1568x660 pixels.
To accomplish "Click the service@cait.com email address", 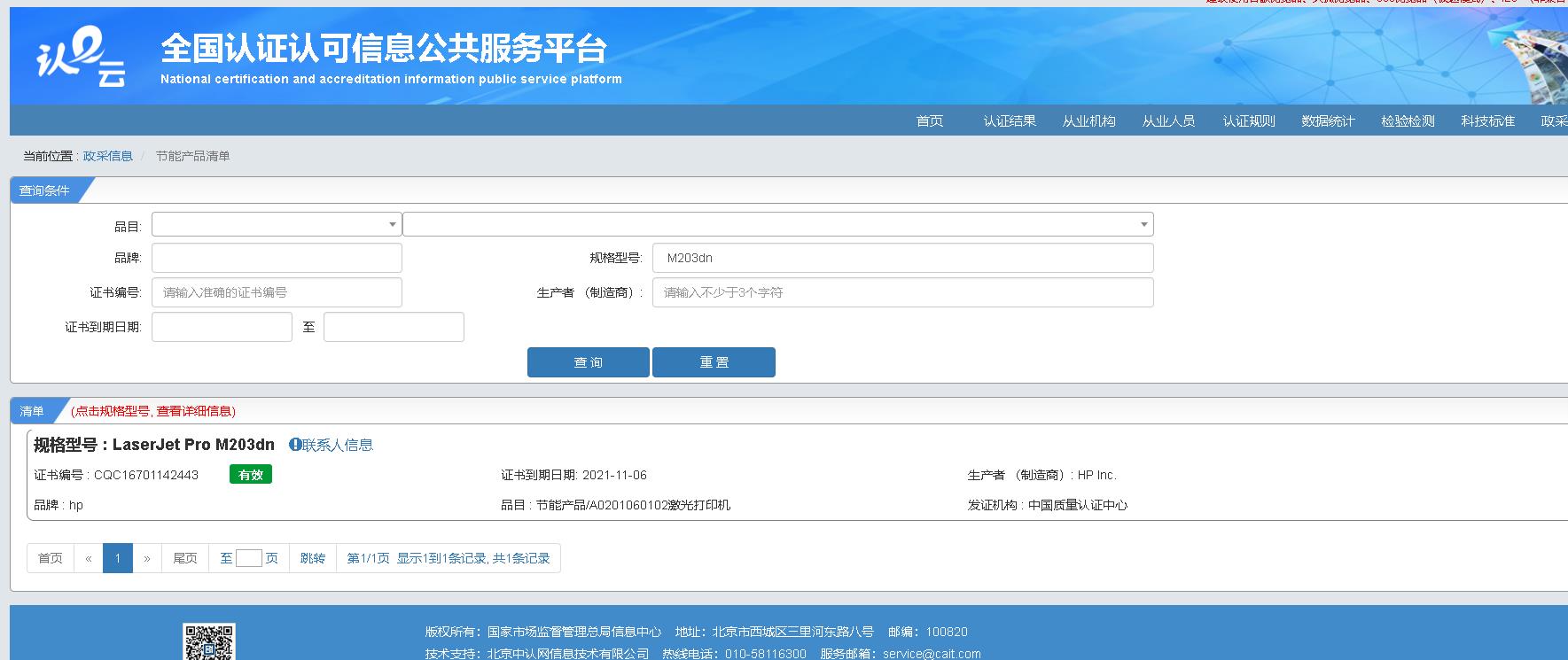I will click(932, 654).
